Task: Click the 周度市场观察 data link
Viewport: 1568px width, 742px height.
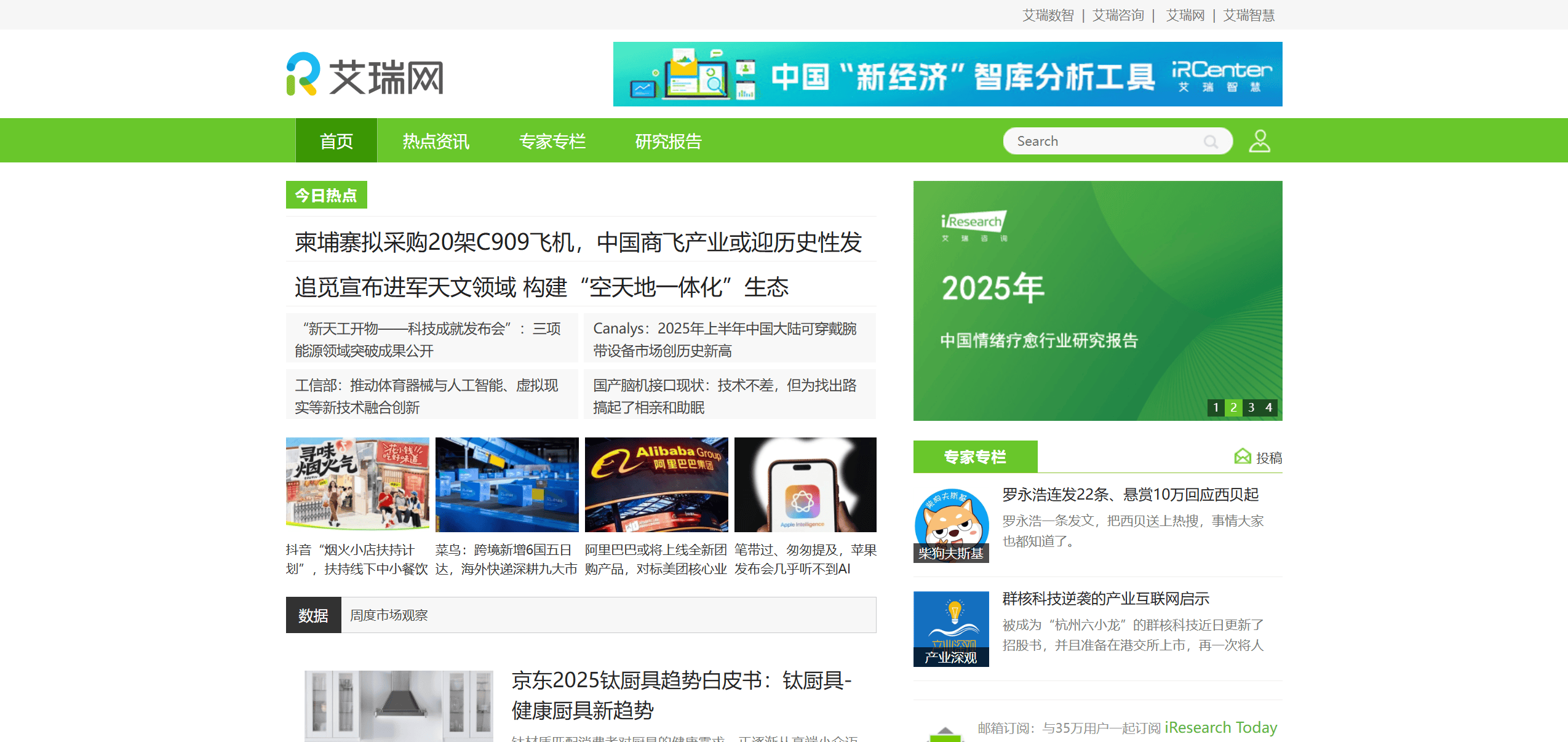Action: [x=389, y=615]
